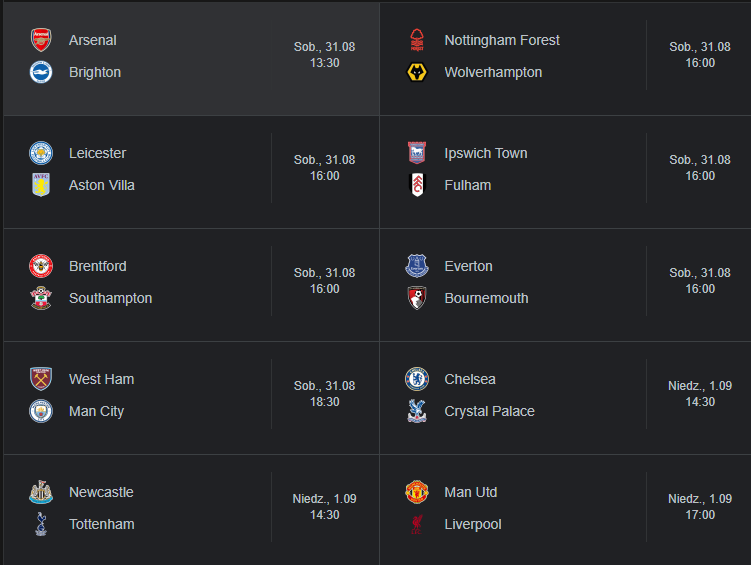Image resolution: width=751 pixels, height=565 pixels.
Task: Click the Aston Villa crest
Action: [41, 185]
